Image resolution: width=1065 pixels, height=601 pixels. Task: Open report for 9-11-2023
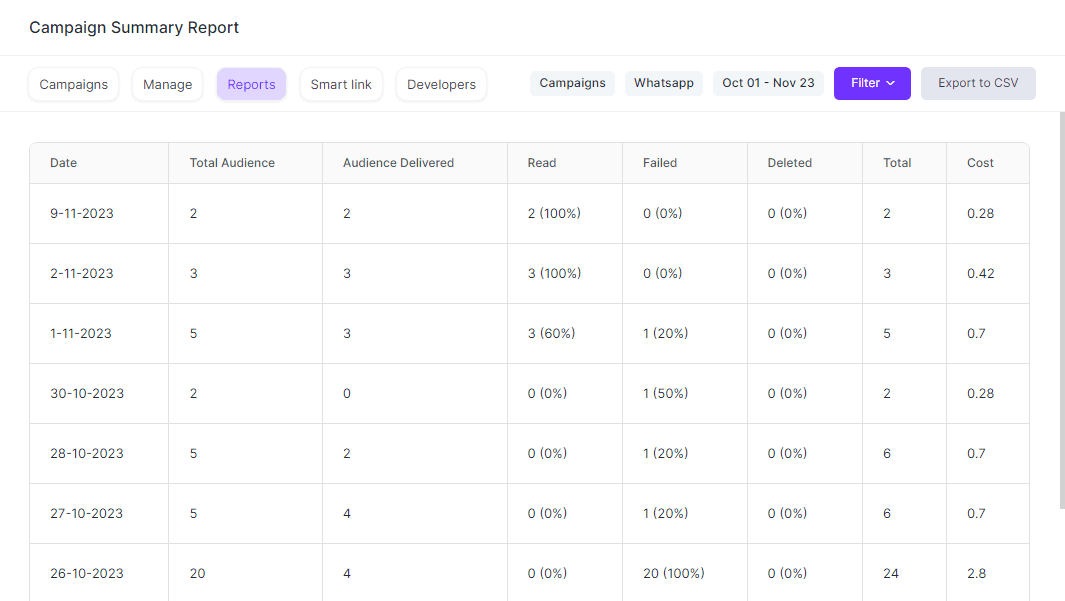[x=82, y=213]
